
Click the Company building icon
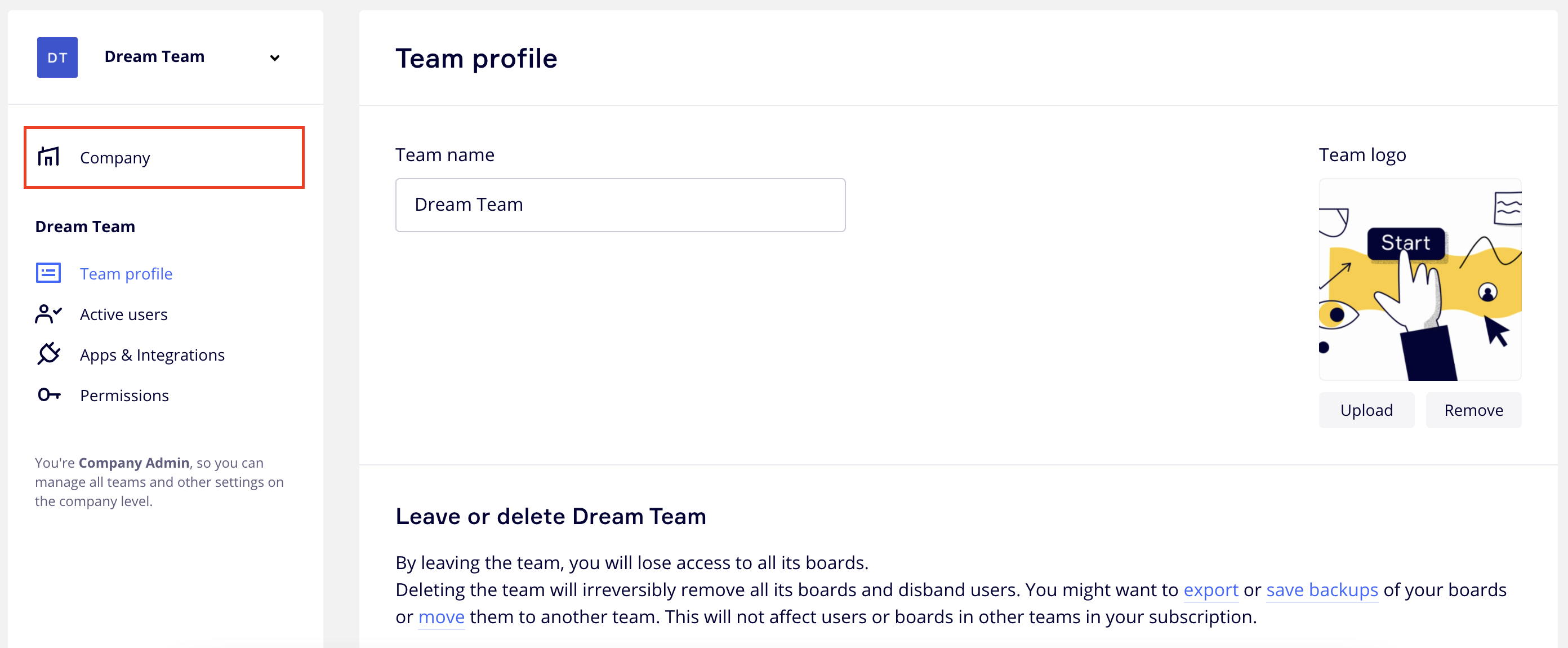point(48,157)
